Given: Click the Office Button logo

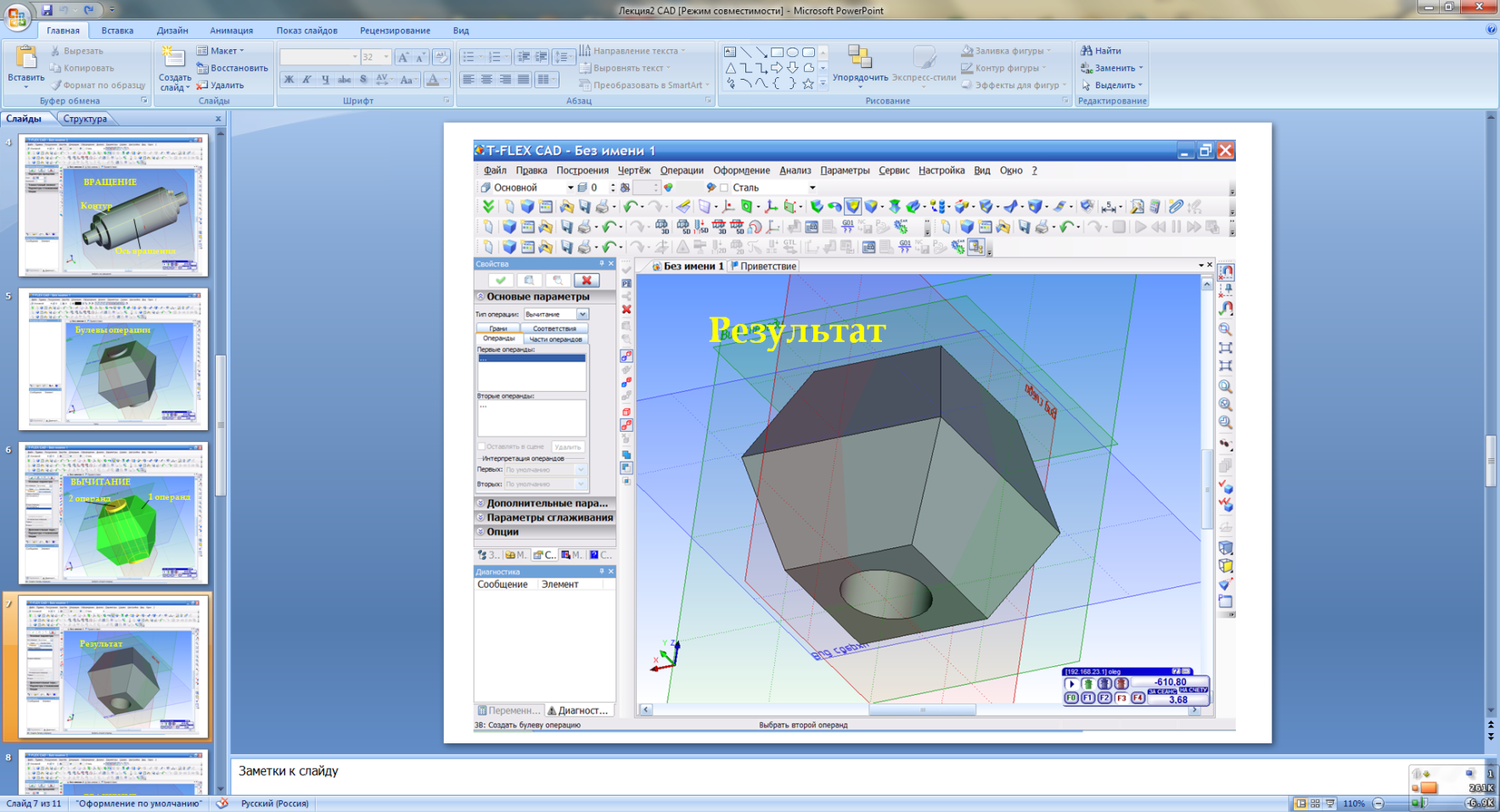Looking at the screenshot, I should [16, 16].
